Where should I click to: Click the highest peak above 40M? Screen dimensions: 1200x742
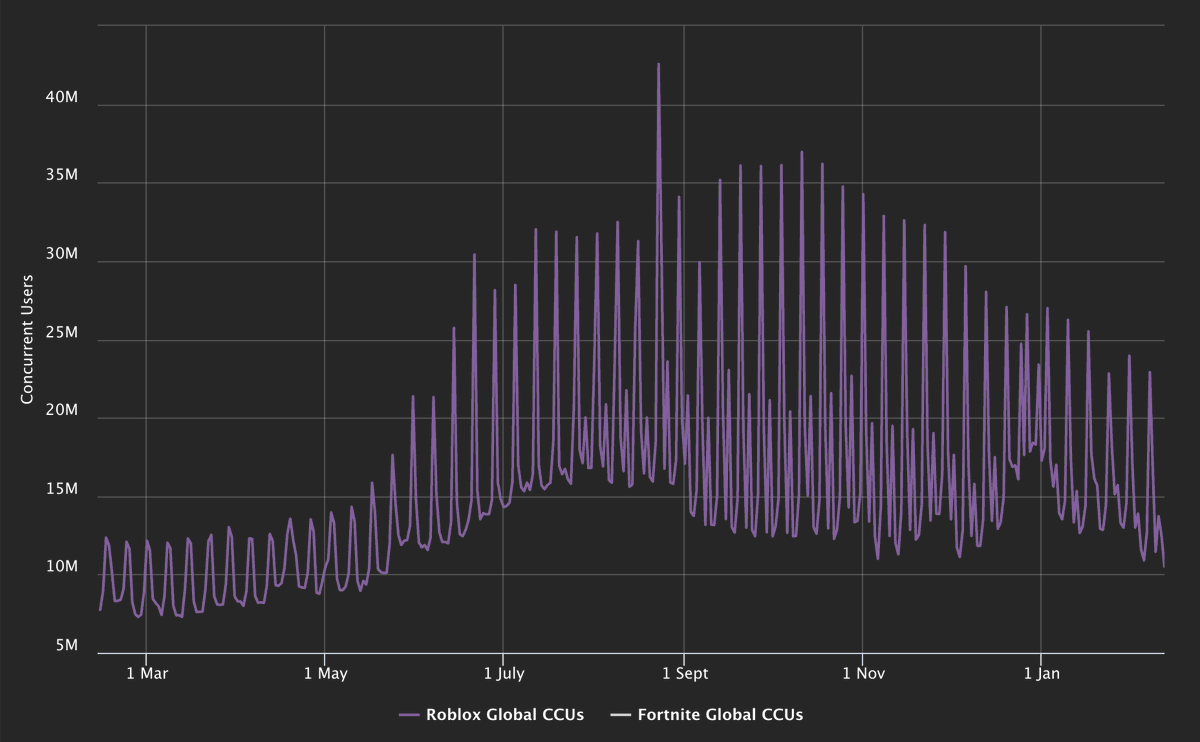[x=658, y=65]
